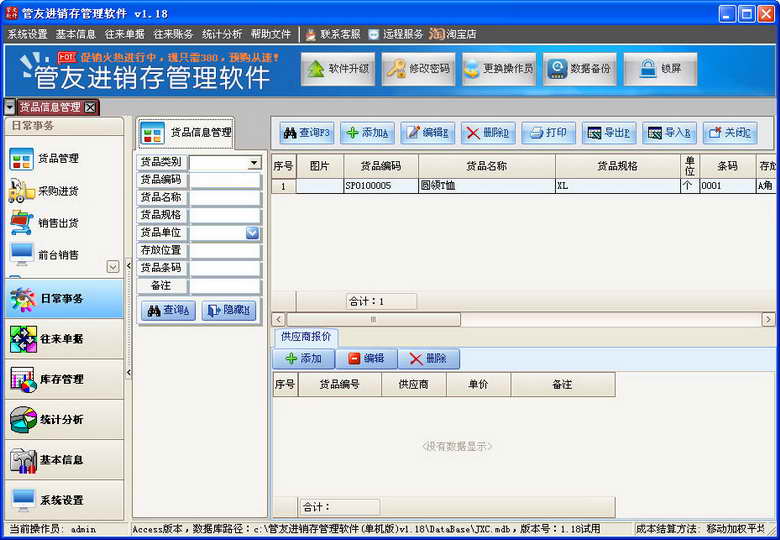This screenshot has width=780, height=540.
Task: Open 淘宝店 link in menu bar
Action: click(453, 34)
